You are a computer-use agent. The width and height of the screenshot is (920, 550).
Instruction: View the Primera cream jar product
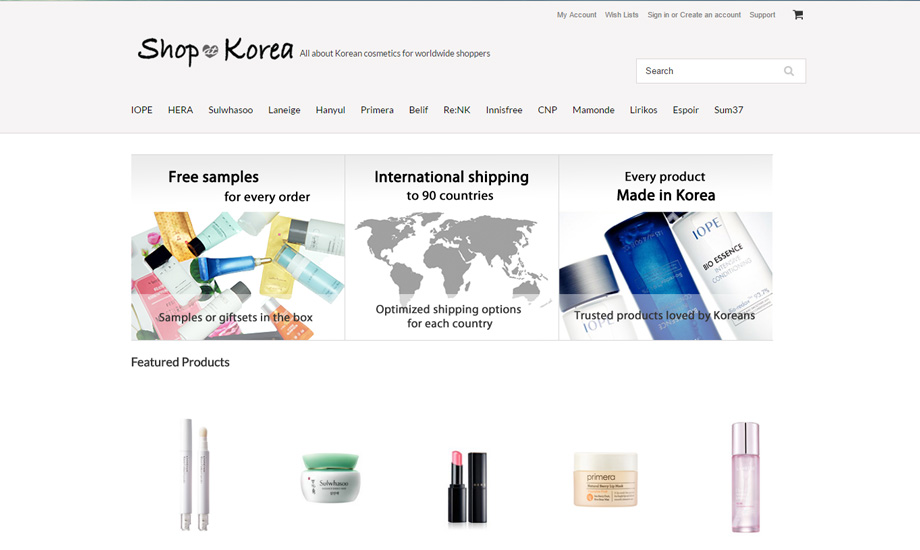(x=605, y=479)
